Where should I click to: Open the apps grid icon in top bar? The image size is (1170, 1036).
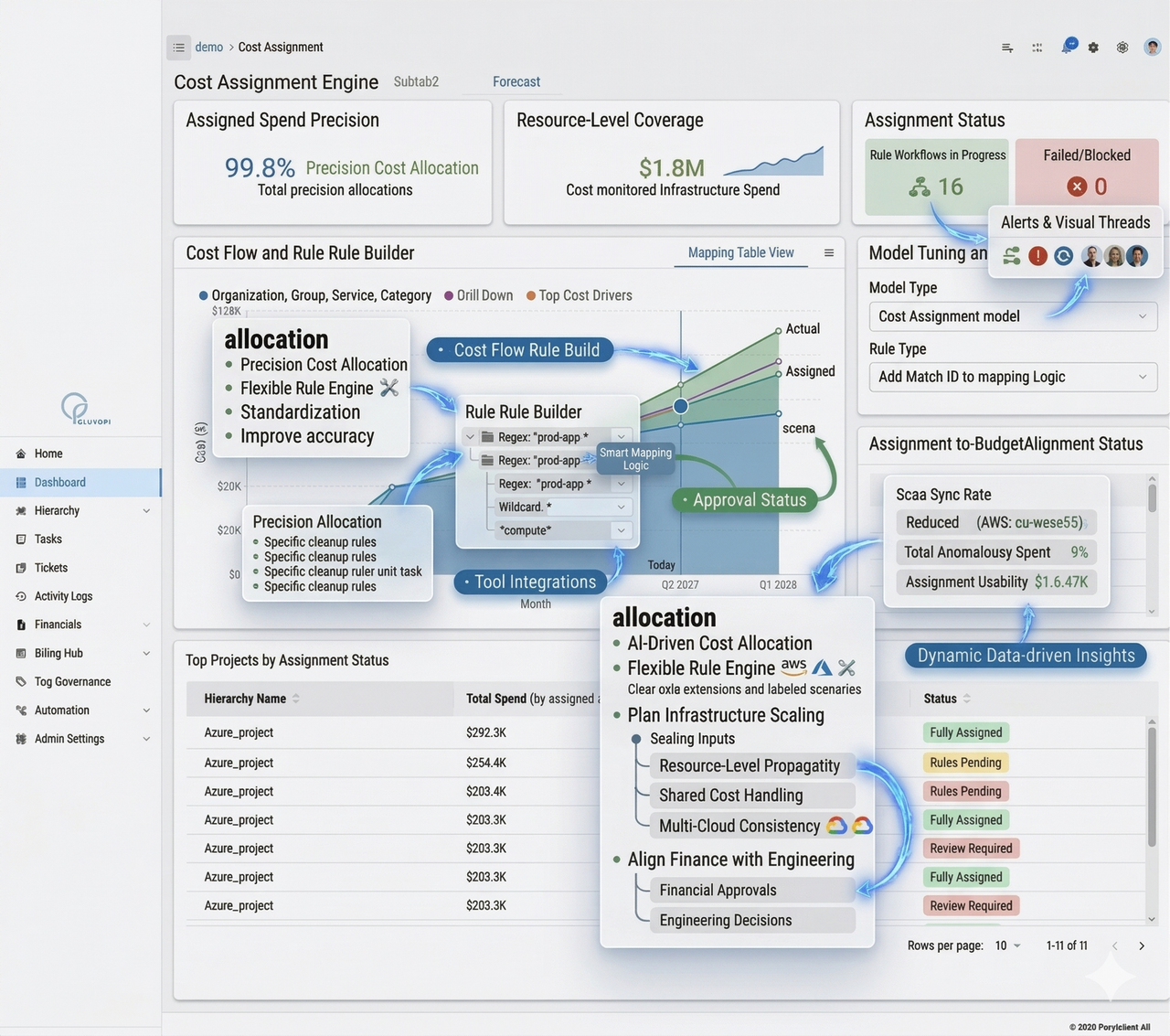click(x=1037, y=48)
